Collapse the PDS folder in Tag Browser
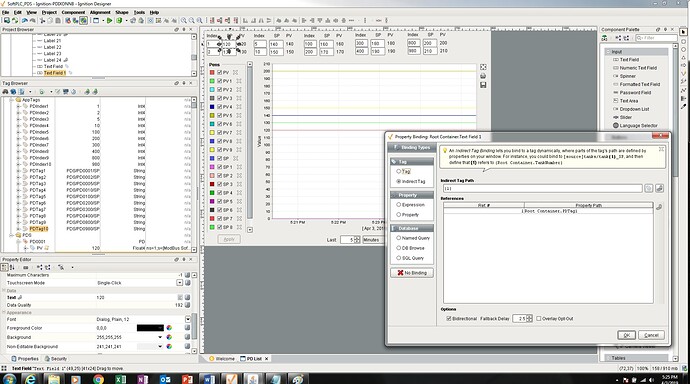 (x=12, y=235)
